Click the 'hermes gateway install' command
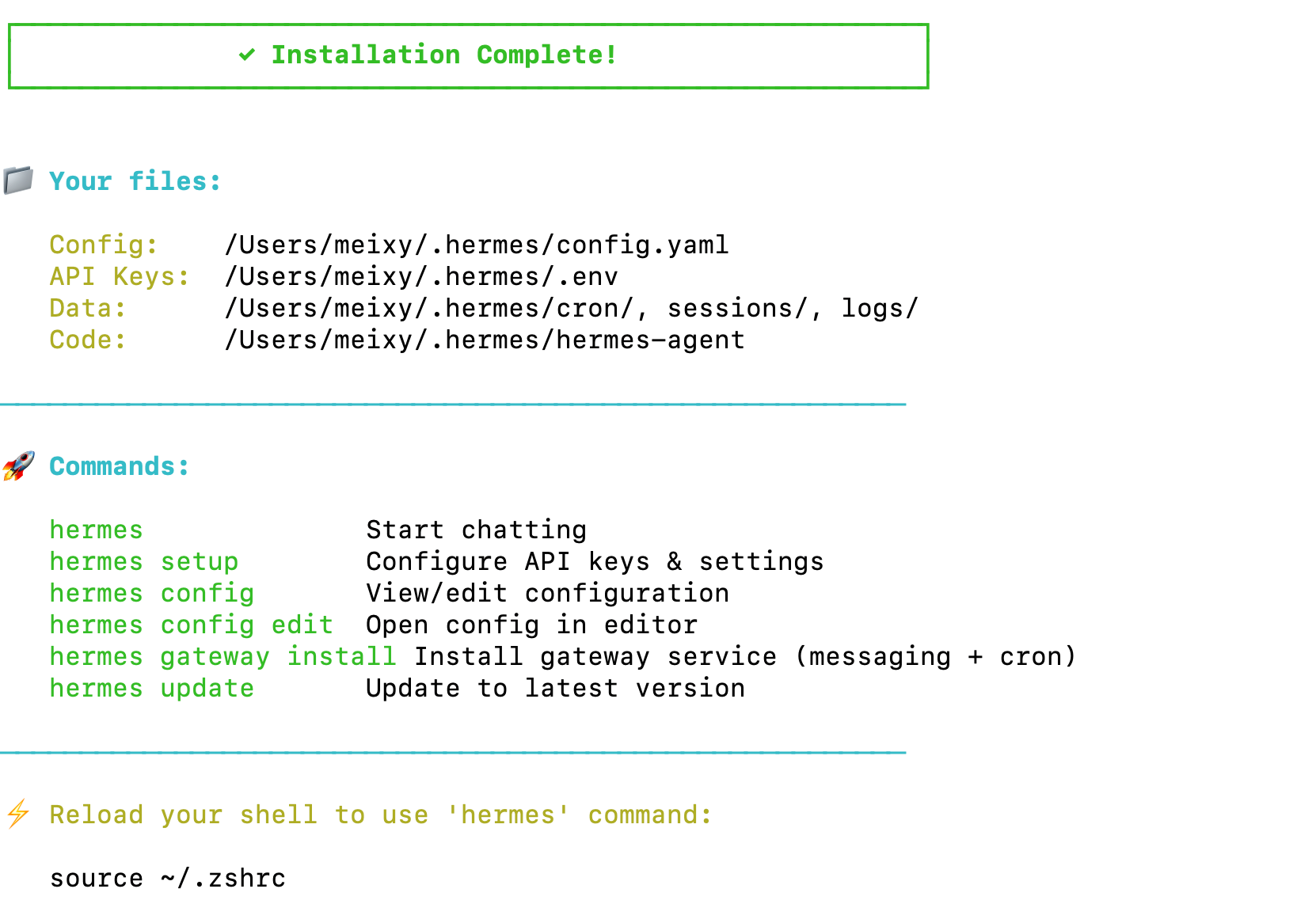Screen dimensions: 1316x904 (x=223, y=656)
